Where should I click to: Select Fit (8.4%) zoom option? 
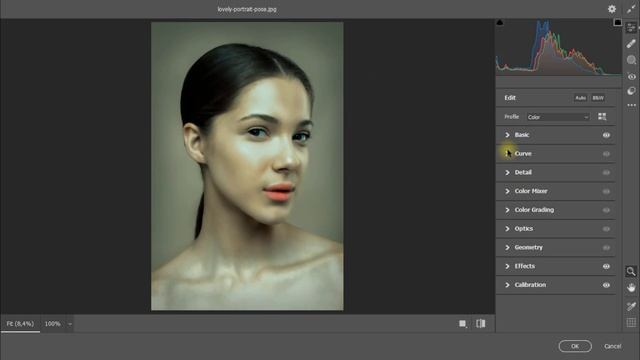[x=20, y=324]
